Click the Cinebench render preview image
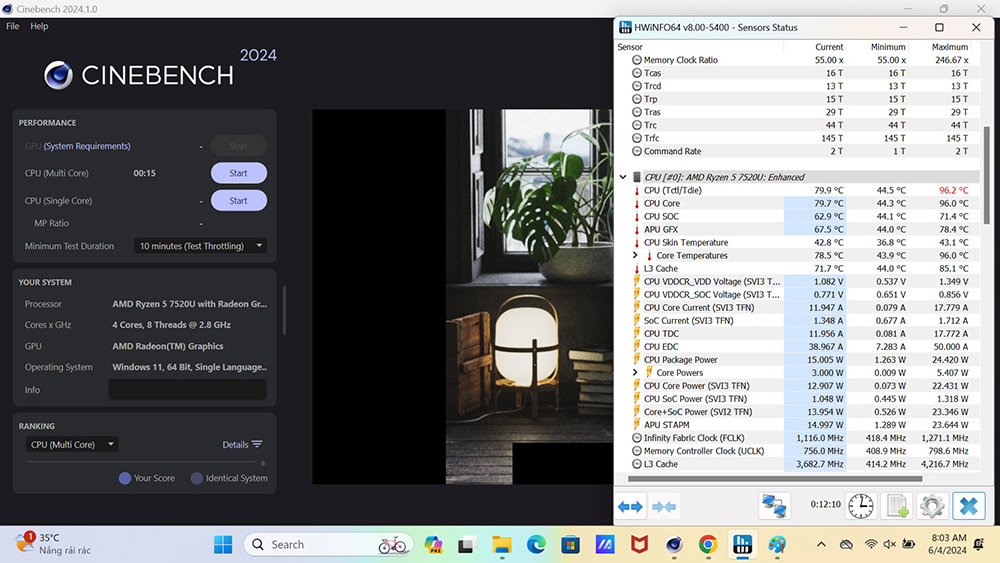Image resolution: width=1000 pixels, height=563 pixels. click(x=462, y=296)
